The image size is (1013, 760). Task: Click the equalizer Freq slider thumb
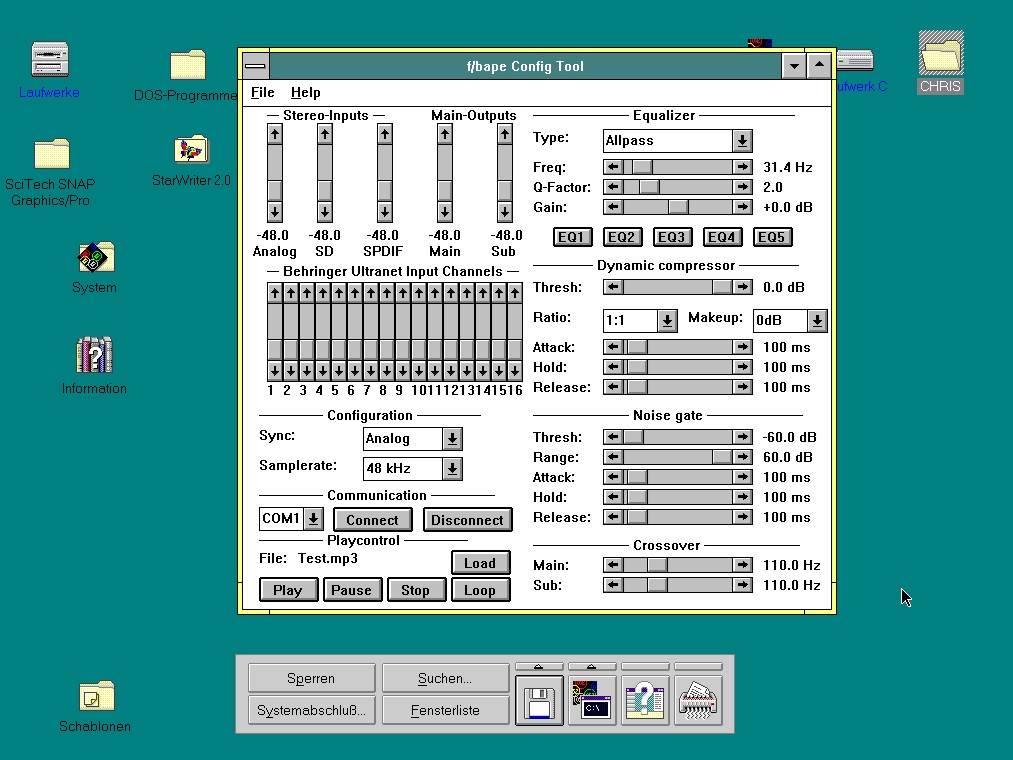641,167
